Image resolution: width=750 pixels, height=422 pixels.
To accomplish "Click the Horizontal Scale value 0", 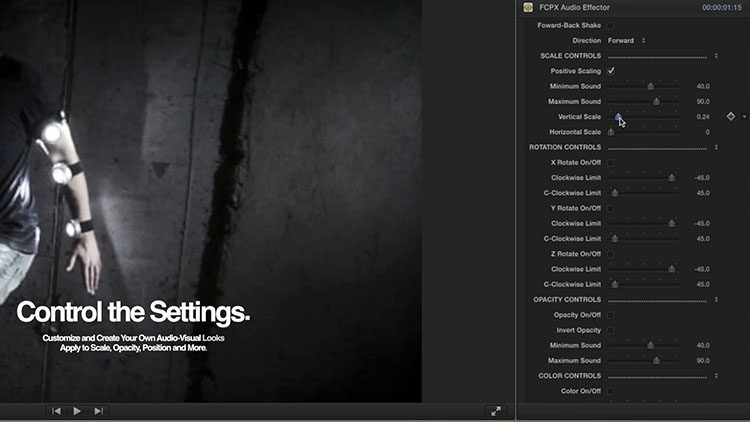I will click(707, 132).
